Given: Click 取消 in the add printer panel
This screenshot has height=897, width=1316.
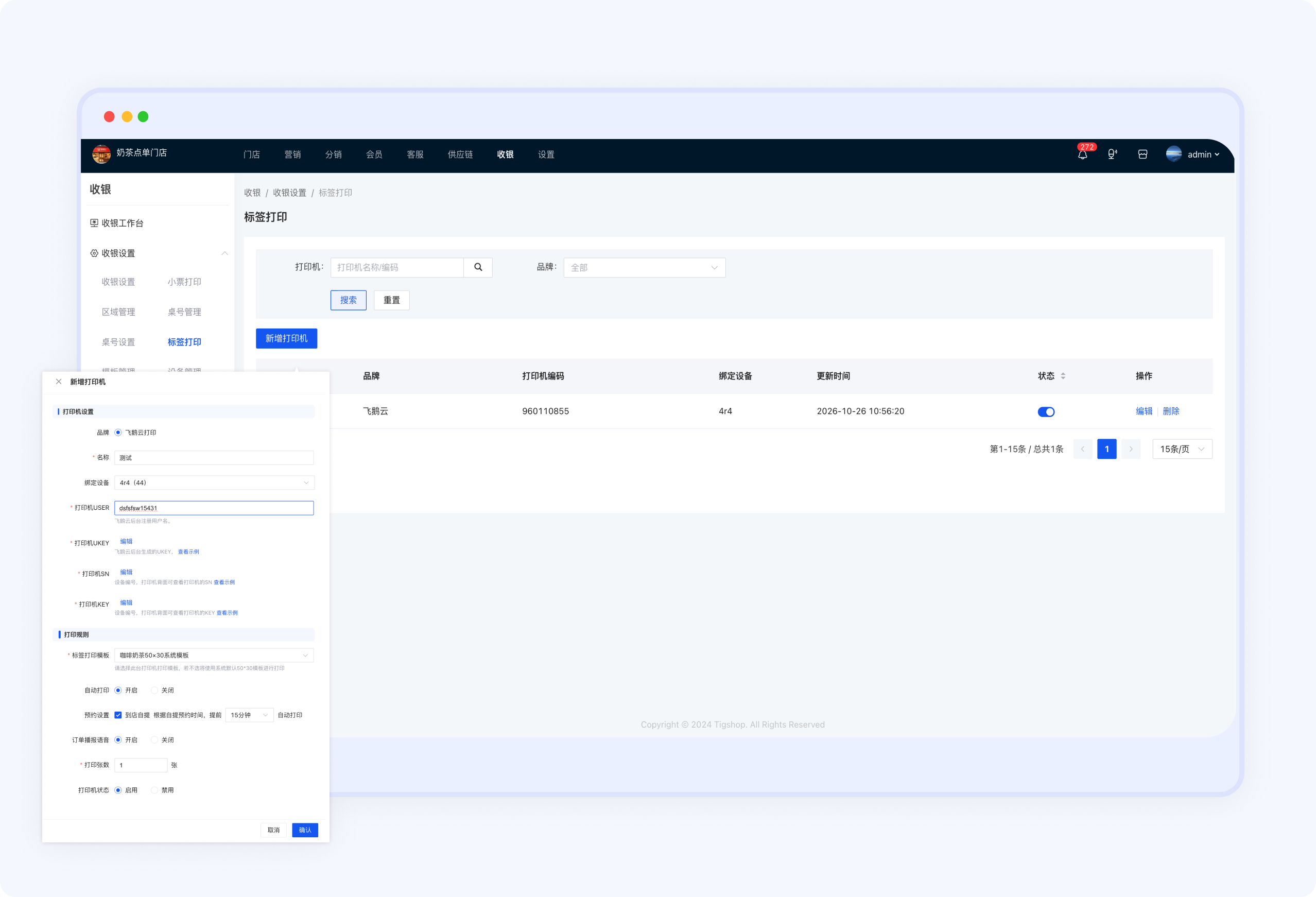Looking at the screenshot, I should tap(273, 830).
